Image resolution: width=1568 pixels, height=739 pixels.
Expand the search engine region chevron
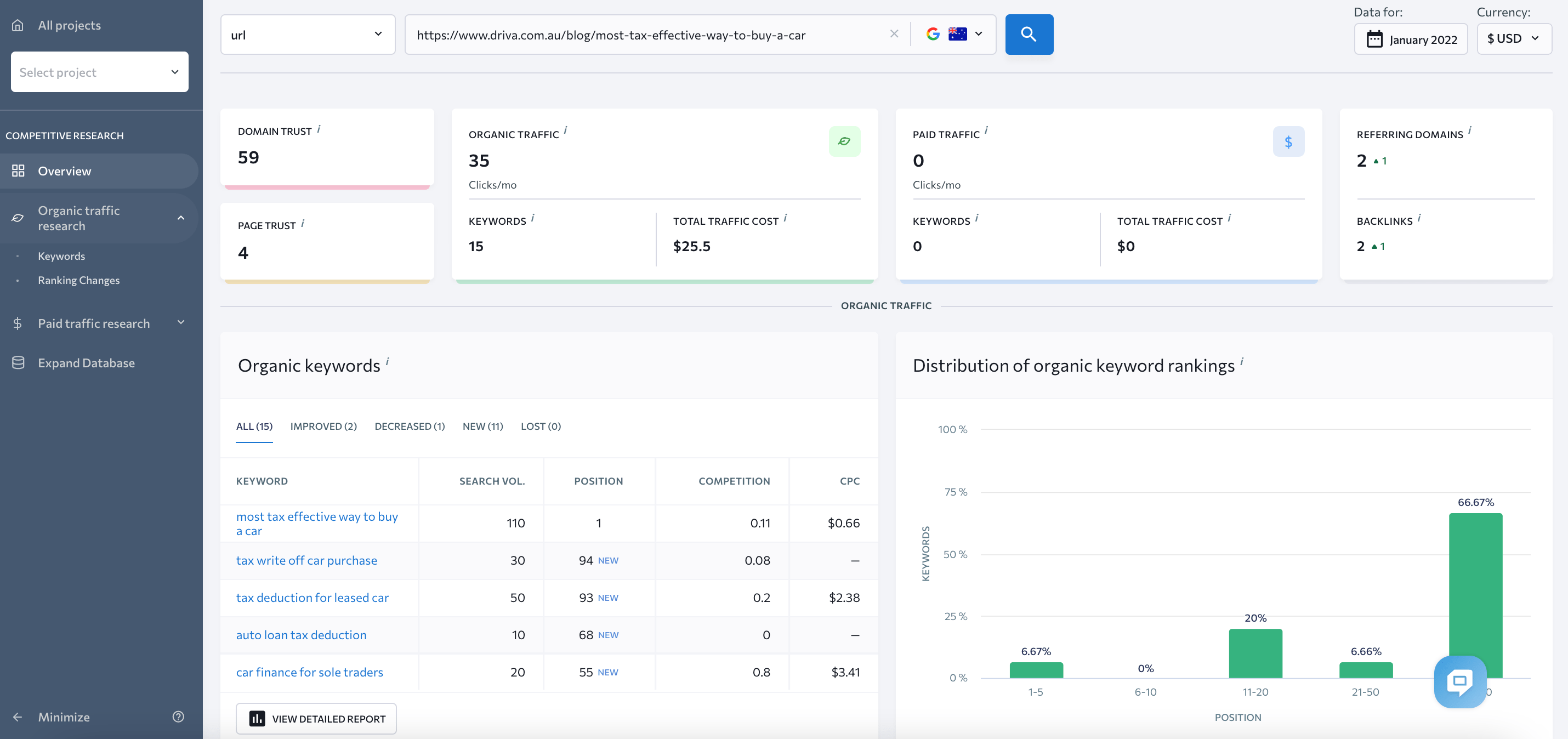point(979,34)
